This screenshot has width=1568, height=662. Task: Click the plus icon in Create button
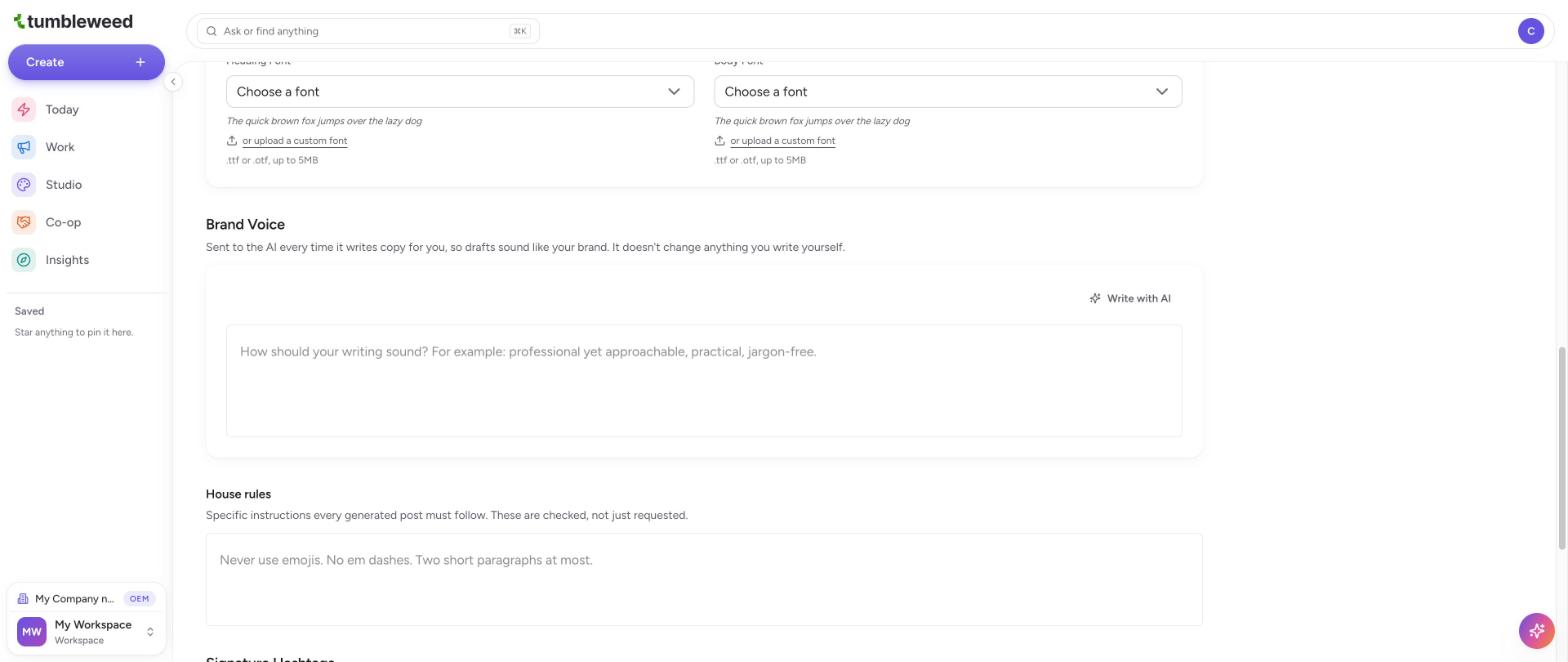click(140, 62)
